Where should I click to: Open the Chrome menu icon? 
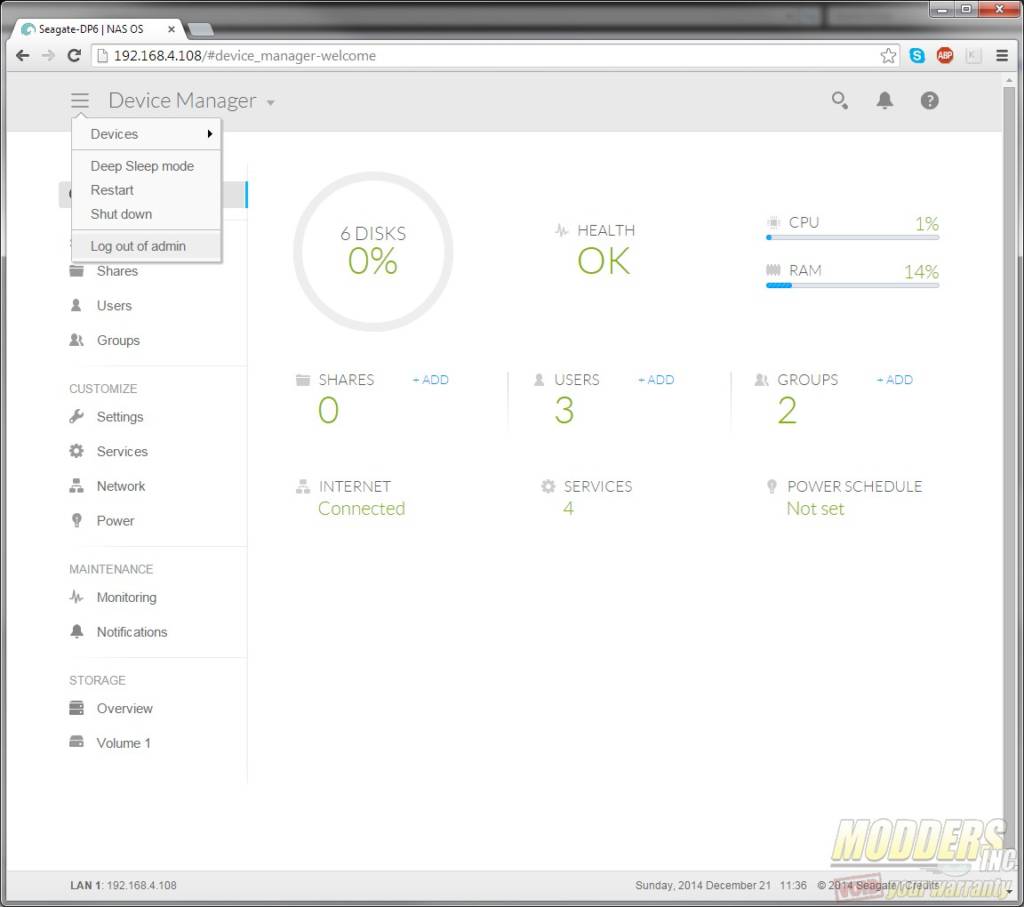click(x=1002, y=56)
